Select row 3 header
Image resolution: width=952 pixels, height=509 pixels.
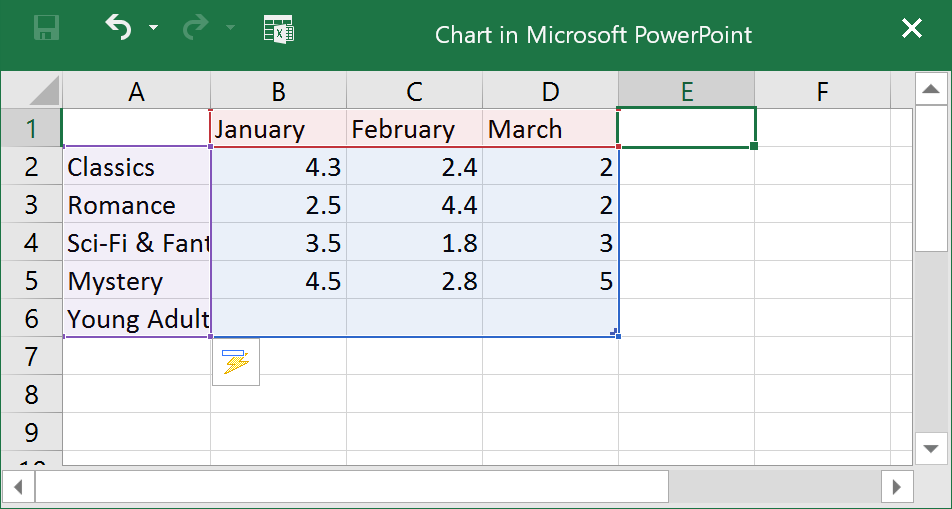click(32, 205)
